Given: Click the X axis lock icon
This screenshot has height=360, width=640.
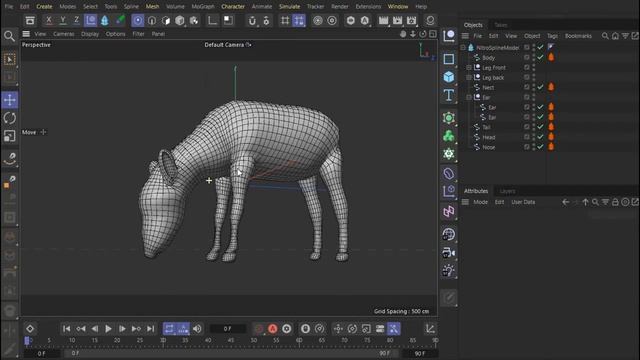Looking at the screenshot, I should (49, 20).
